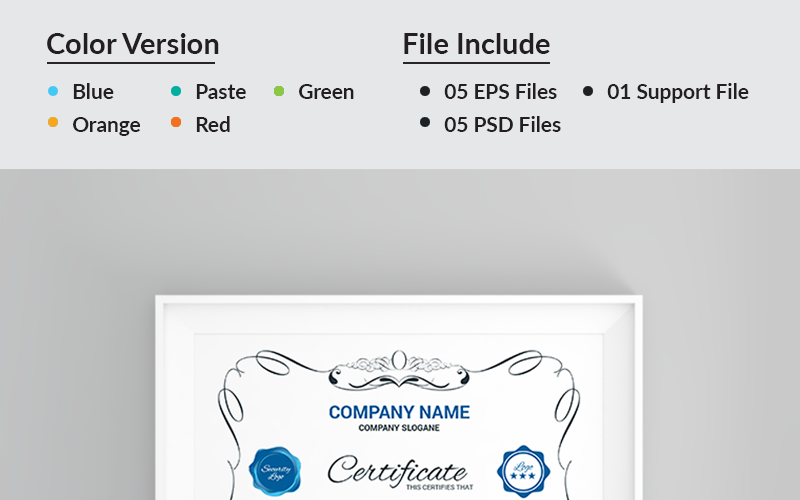The image size is (800, 500).
Task: Click the bullet beside 05 EPS Files
Action: (x=425, y=91)
